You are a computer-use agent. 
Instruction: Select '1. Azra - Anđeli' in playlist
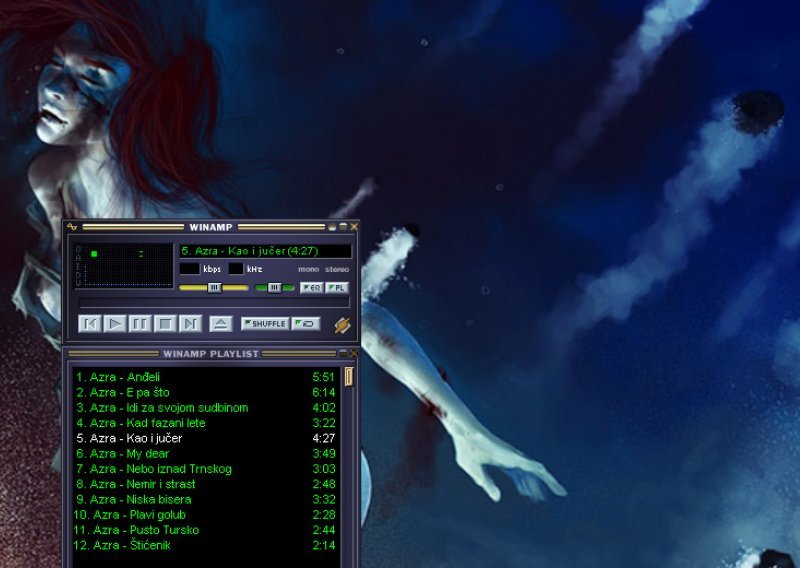click(206, 377)
